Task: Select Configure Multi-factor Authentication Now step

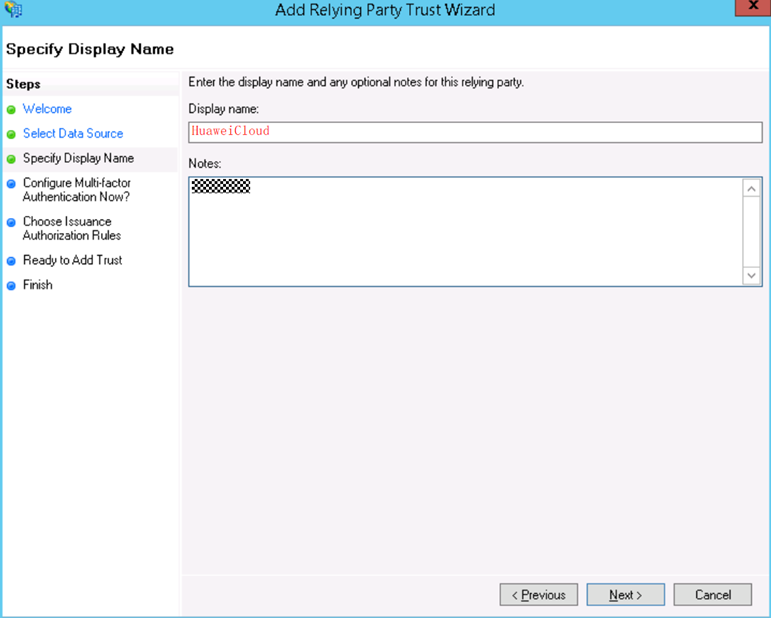Action: pyautogui.click(x=77, y=190)
